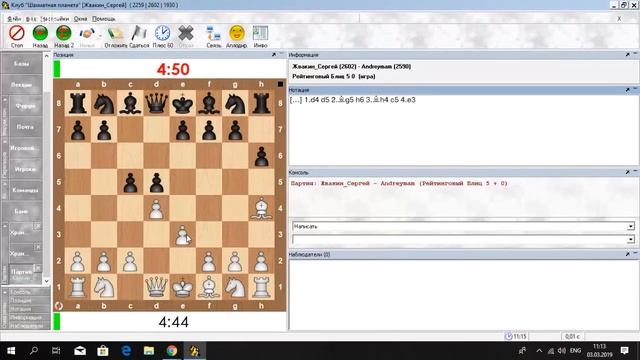Click the Аплодир. smiley icon

(237, 33)
